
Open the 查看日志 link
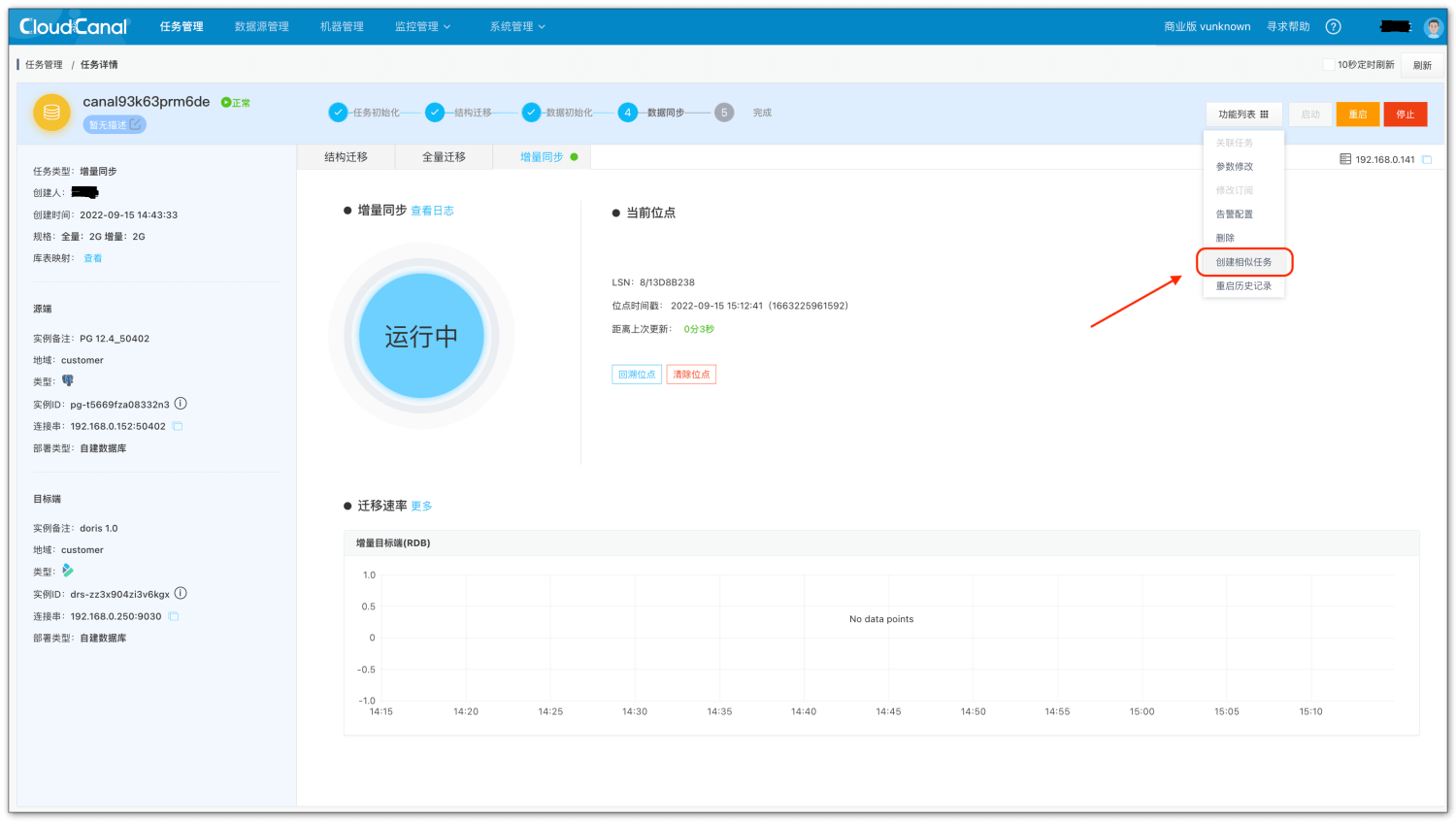432,211
